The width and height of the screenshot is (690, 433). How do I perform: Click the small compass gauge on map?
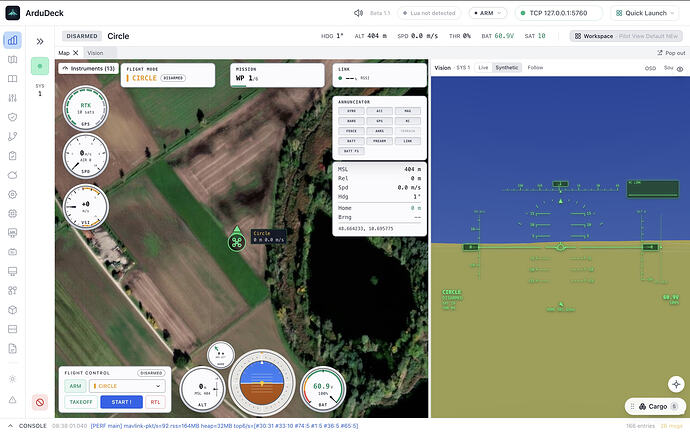click(220, 354)
